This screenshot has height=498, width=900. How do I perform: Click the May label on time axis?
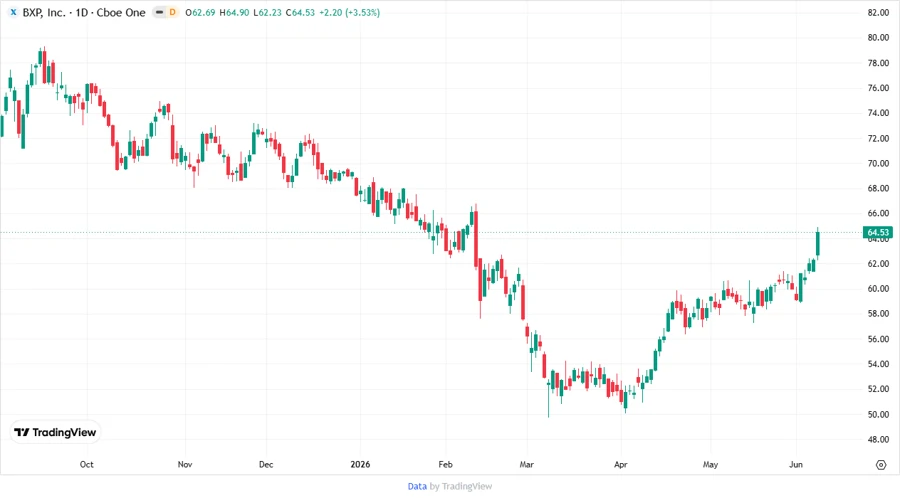711,464
